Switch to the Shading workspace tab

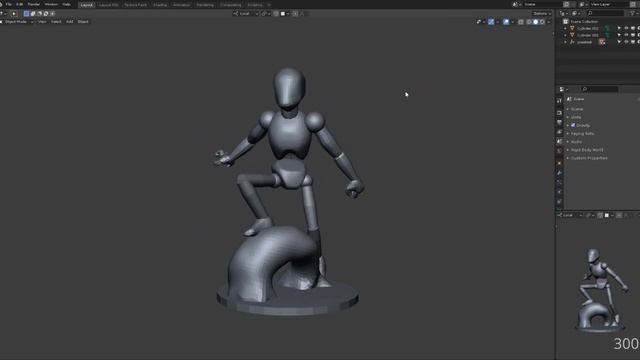coord(160,5)
